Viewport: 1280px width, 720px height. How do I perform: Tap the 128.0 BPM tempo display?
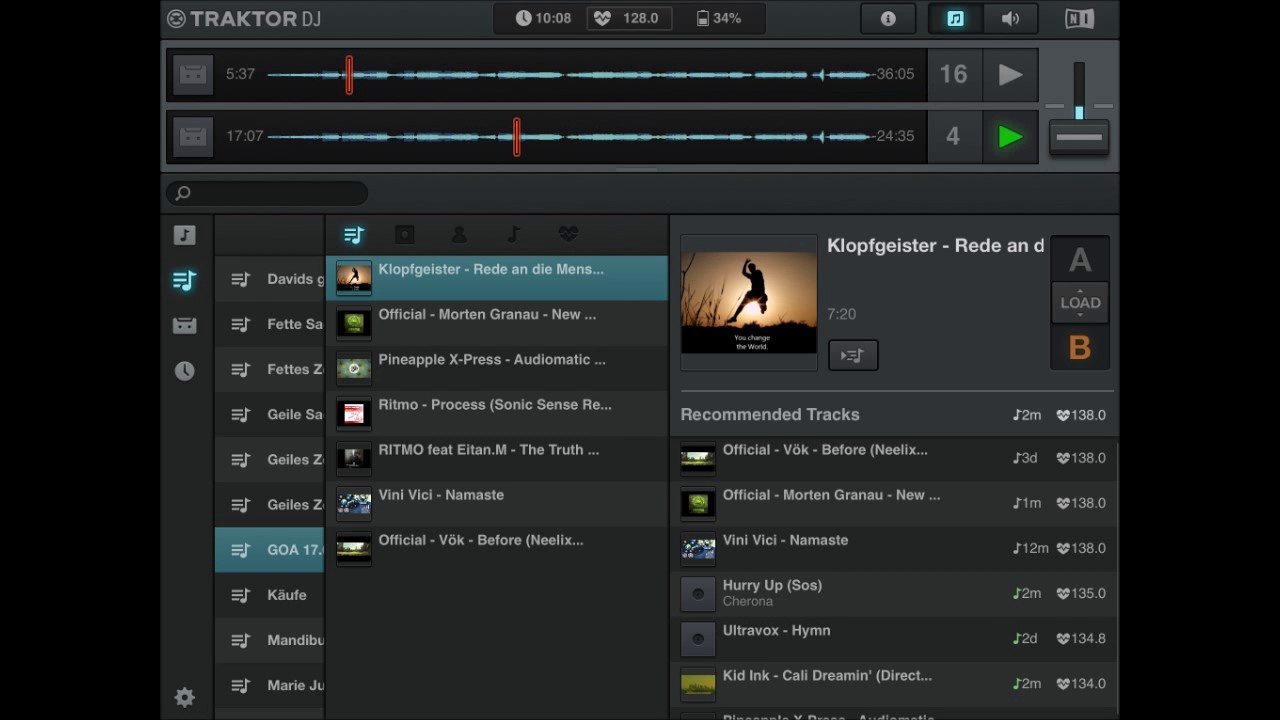tap(629, 19)
